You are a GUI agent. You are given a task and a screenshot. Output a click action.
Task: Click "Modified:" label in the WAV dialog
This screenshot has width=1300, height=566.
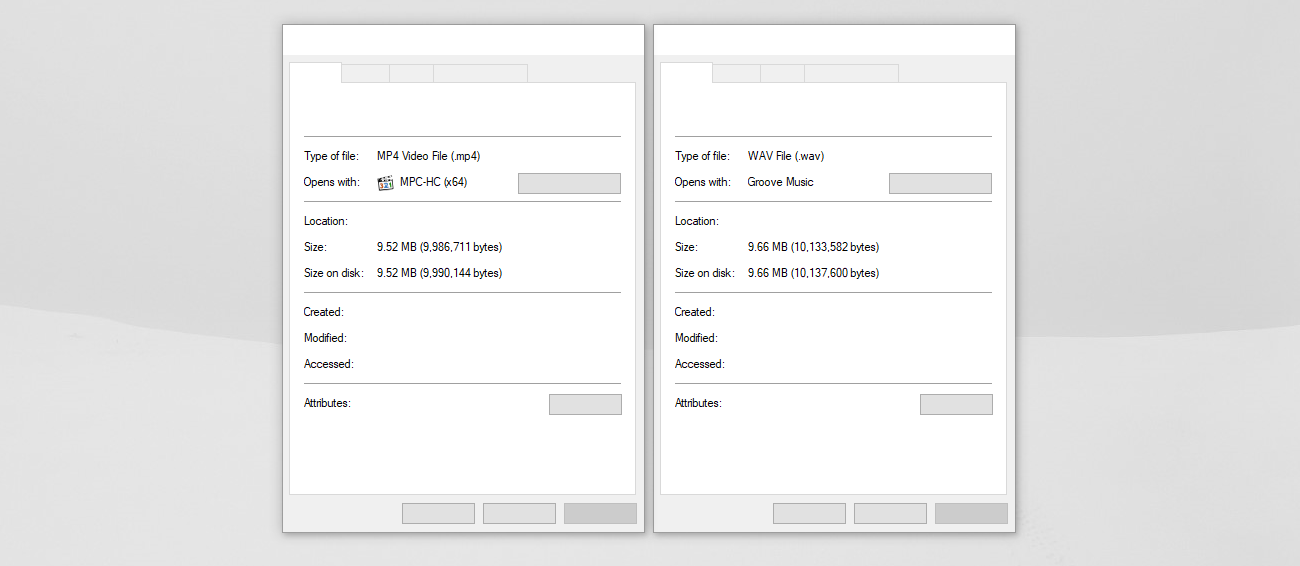coord(696,338)
